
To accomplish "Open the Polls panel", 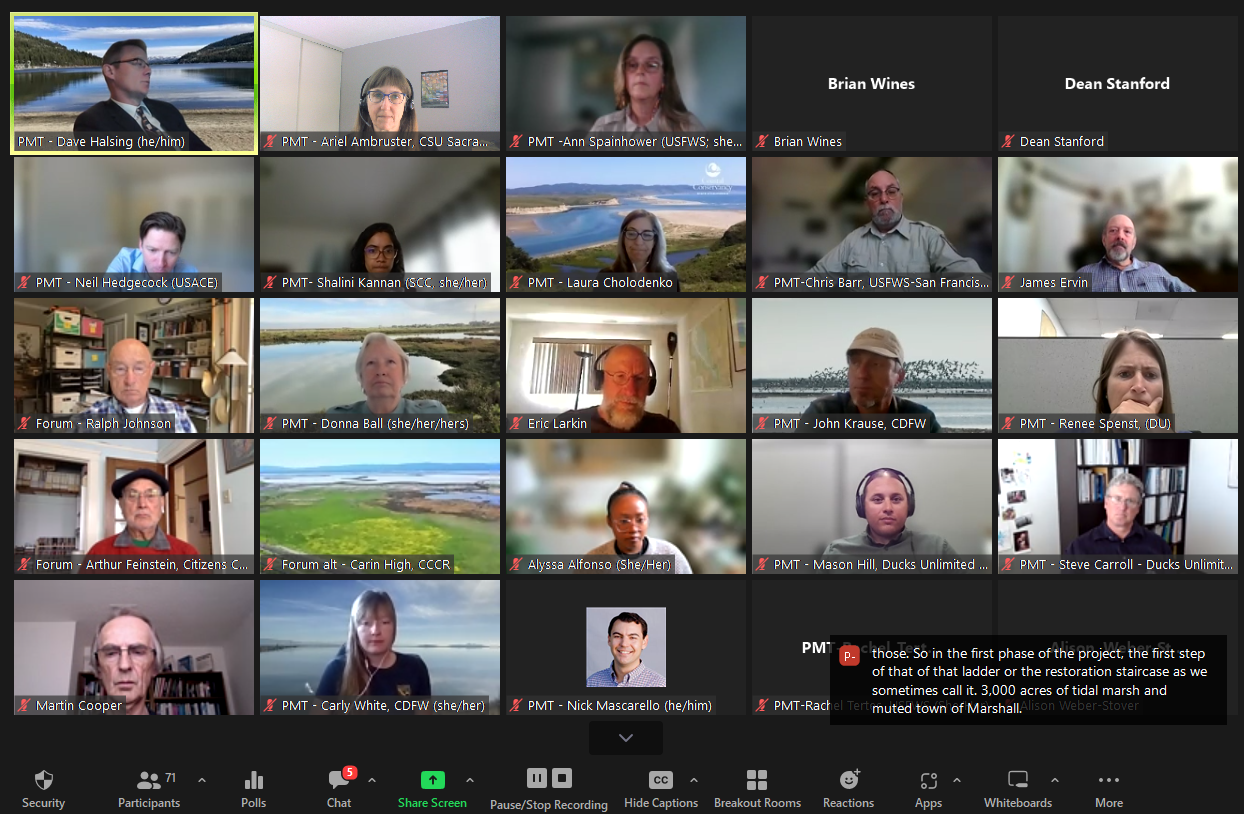I will (x=254, y=788).
